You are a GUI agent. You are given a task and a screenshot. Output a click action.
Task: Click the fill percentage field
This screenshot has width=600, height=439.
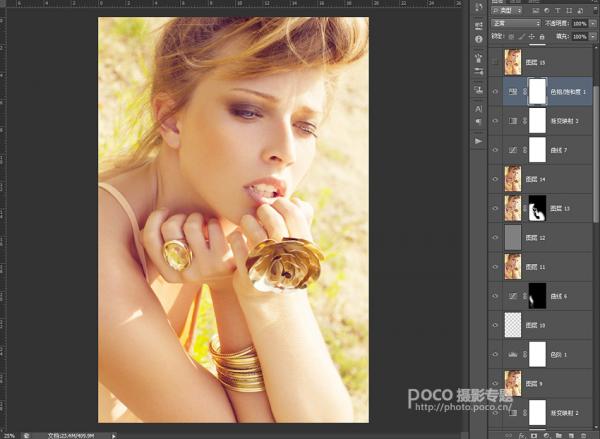pyautogui.click(x=580, y=37)
